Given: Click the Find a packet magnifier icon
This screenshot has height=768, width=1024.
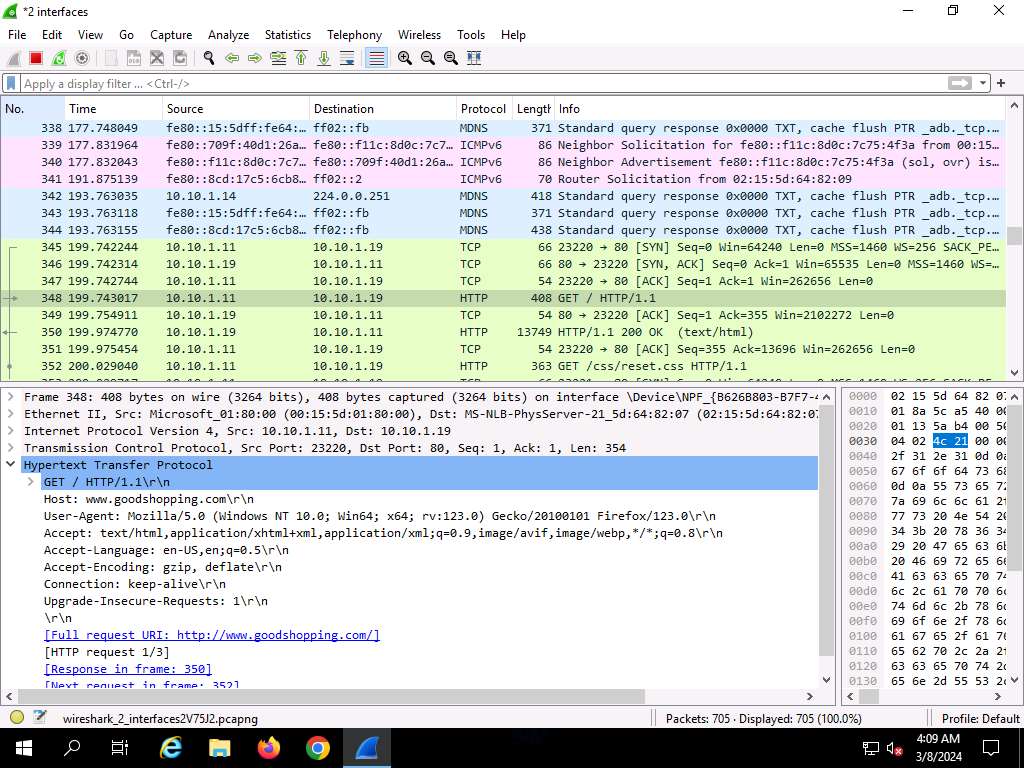Looking at the screenshot, I should [x=209, y=59].
